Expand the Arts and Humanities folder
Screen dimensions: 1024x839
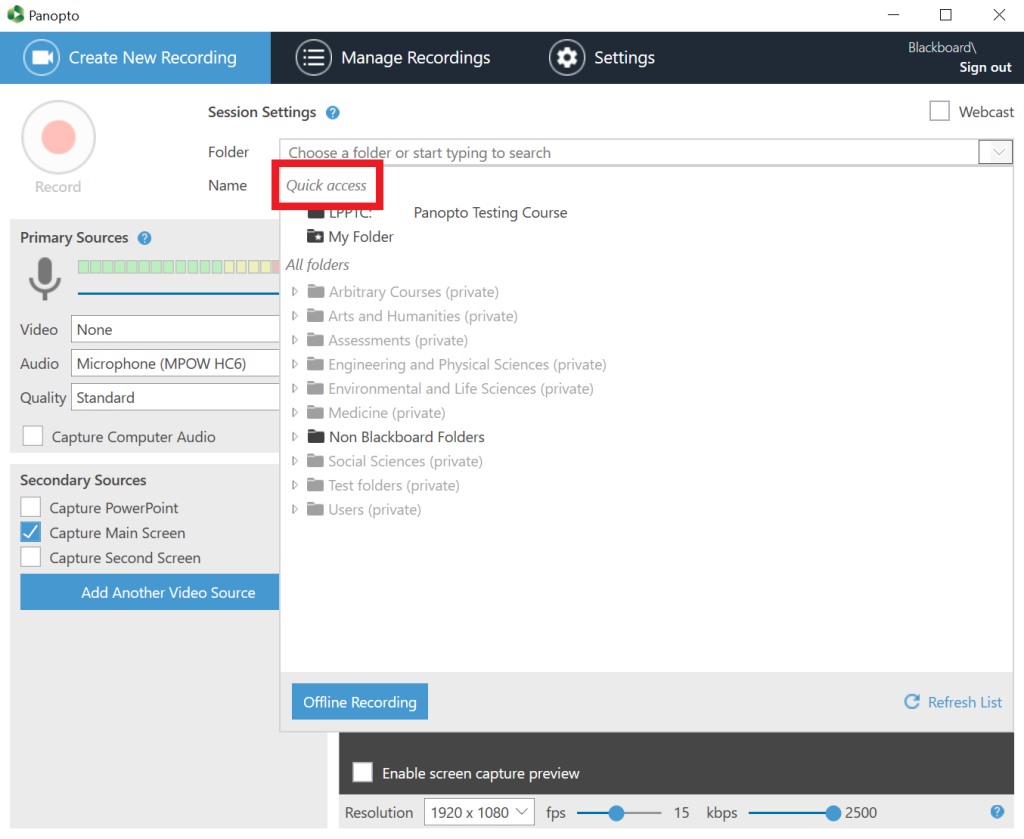pyautogui.click(x=295, y=315)
